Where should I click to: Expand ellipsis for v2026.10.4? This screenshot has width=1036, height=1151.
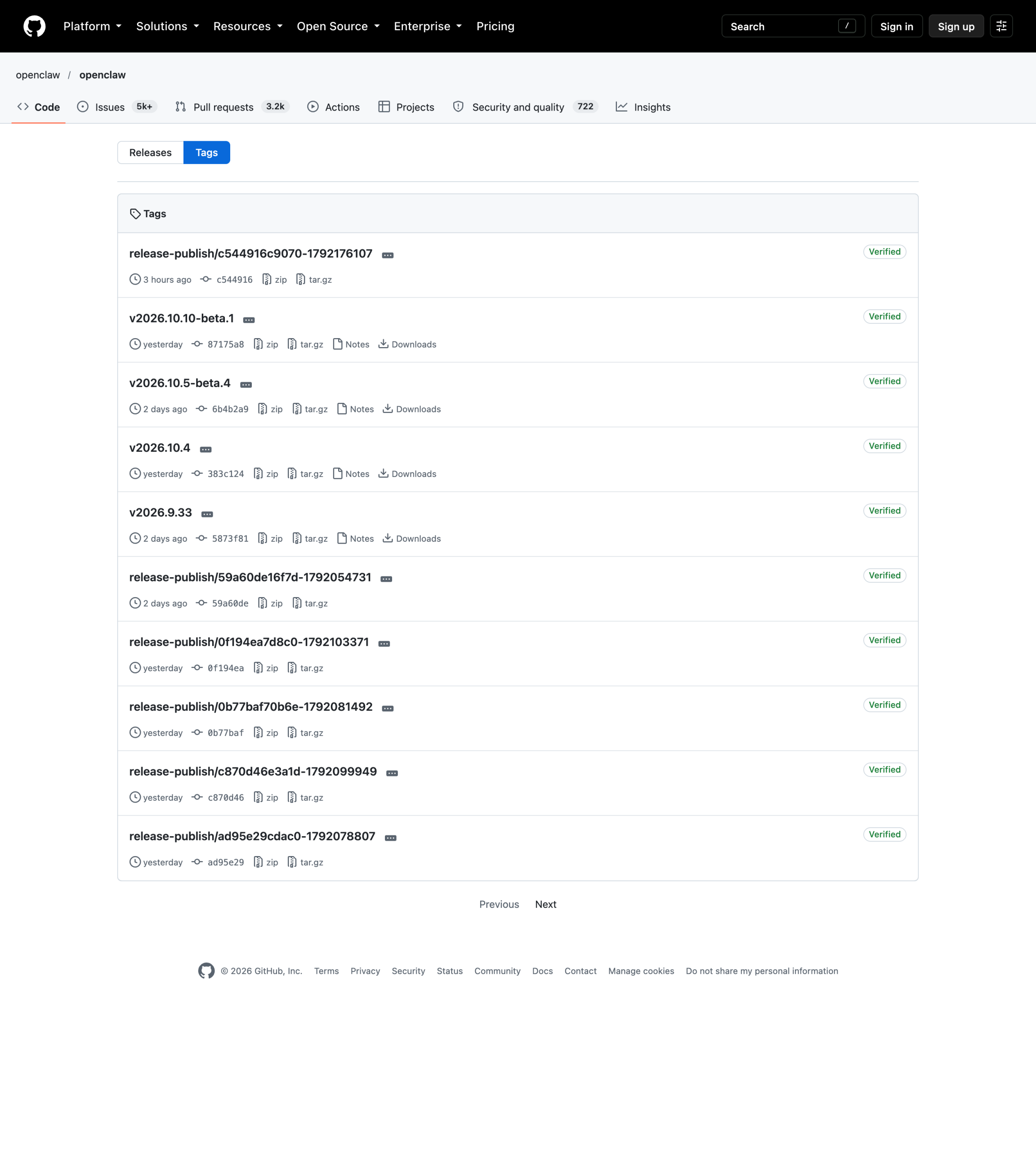tap(205, 450)
